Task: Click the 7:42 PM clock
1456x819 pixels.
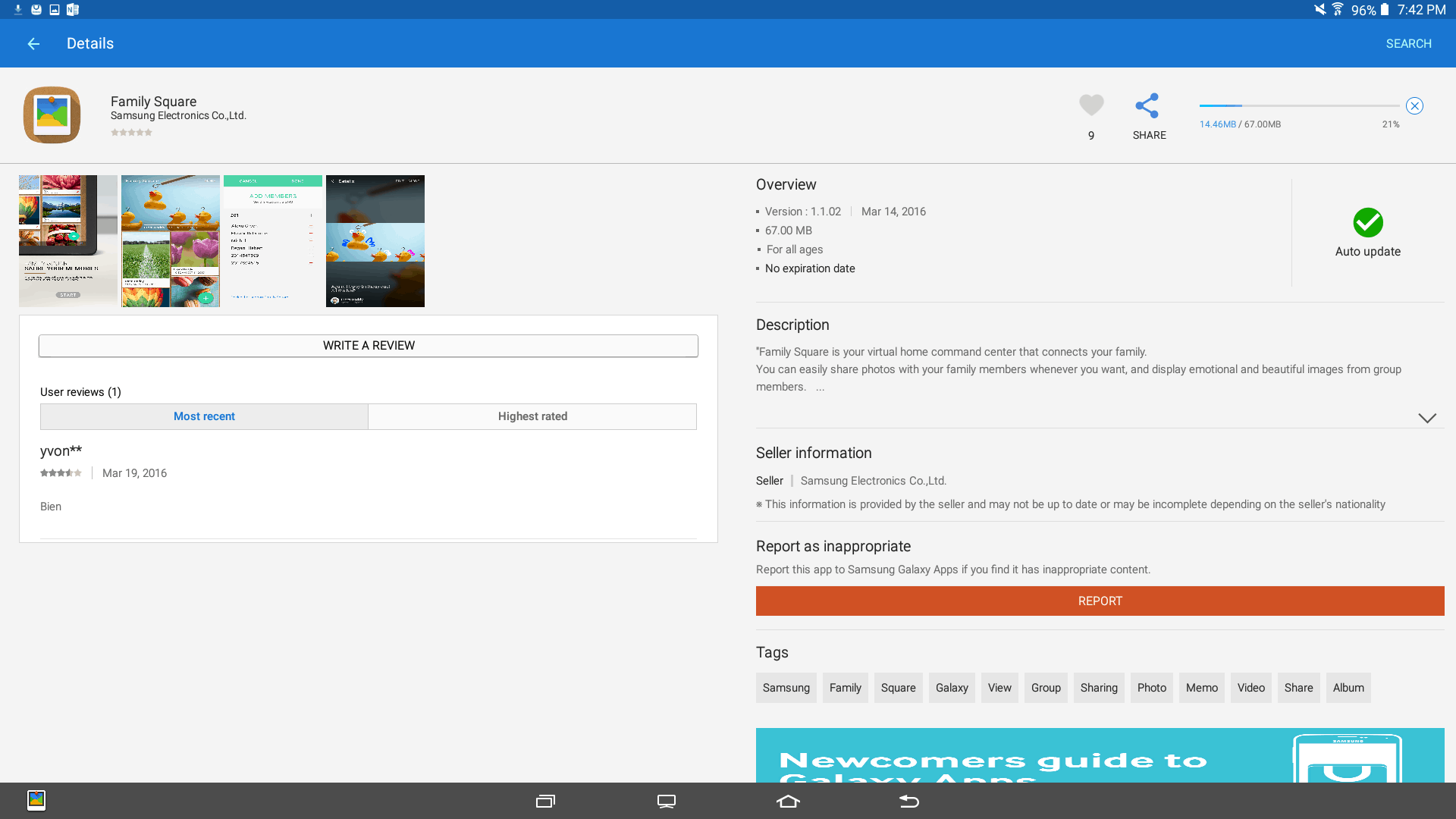Action: (x=1422, y=10)
